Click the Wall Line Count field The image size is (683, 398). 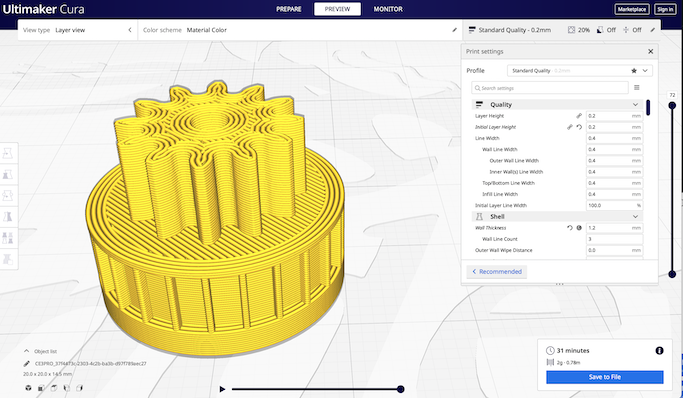(x=614, y=239)
